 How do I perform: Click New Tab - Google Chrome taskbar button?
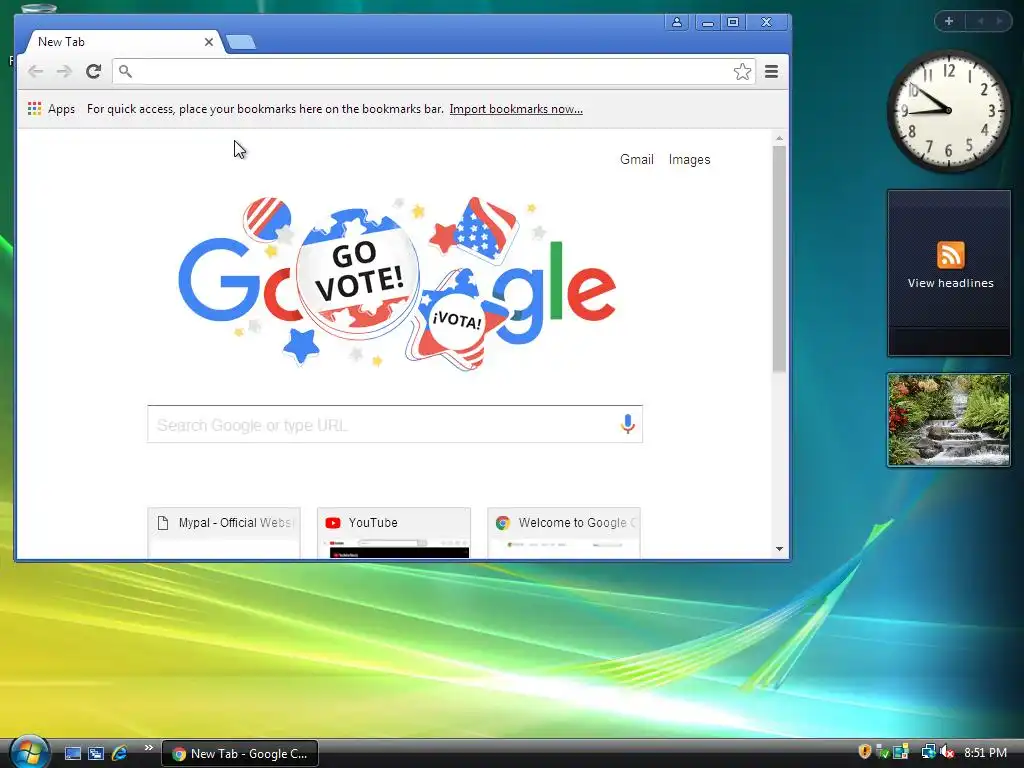(x=240, y=754)
